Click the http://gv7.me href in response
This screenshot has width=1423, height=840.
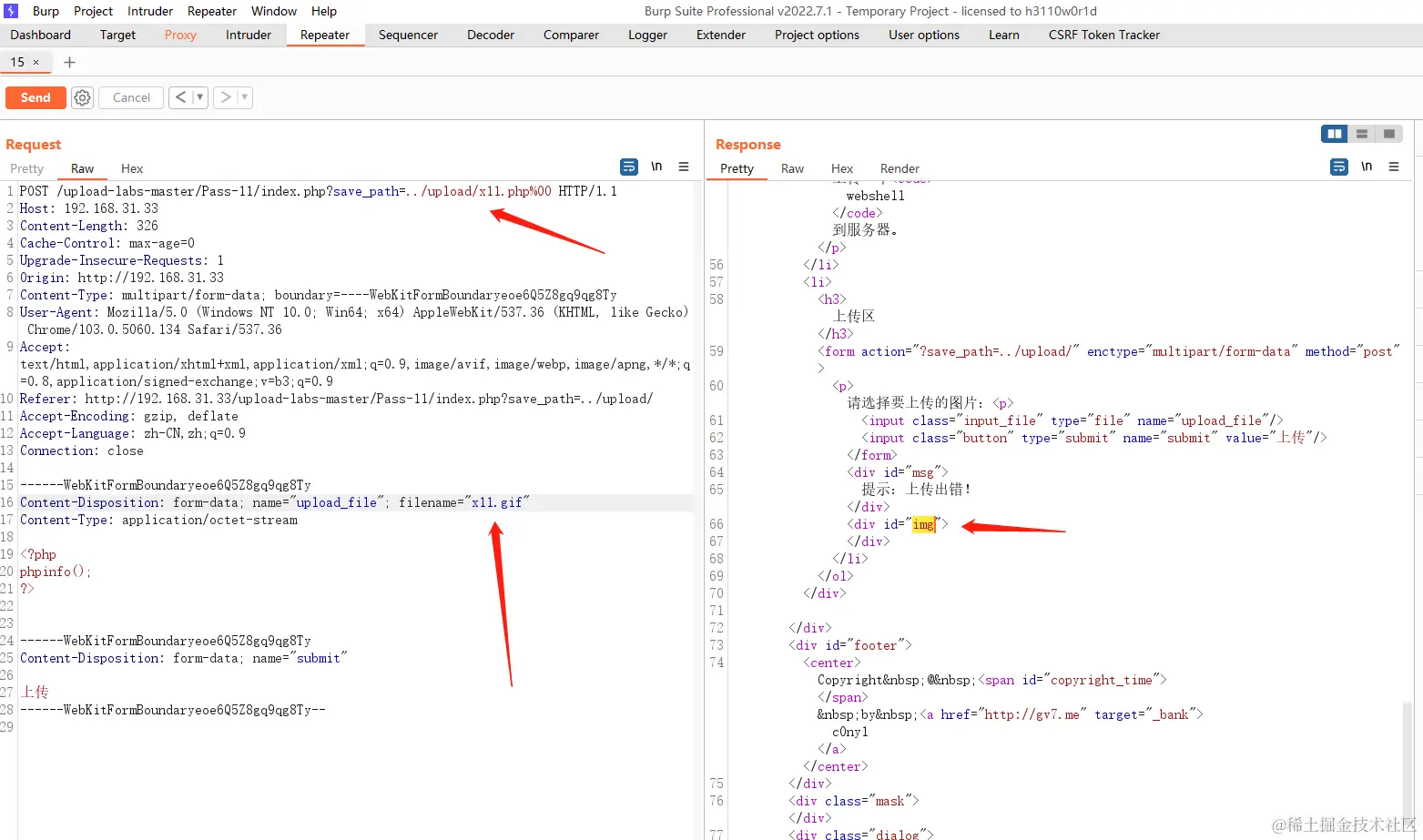[1032, 714]
